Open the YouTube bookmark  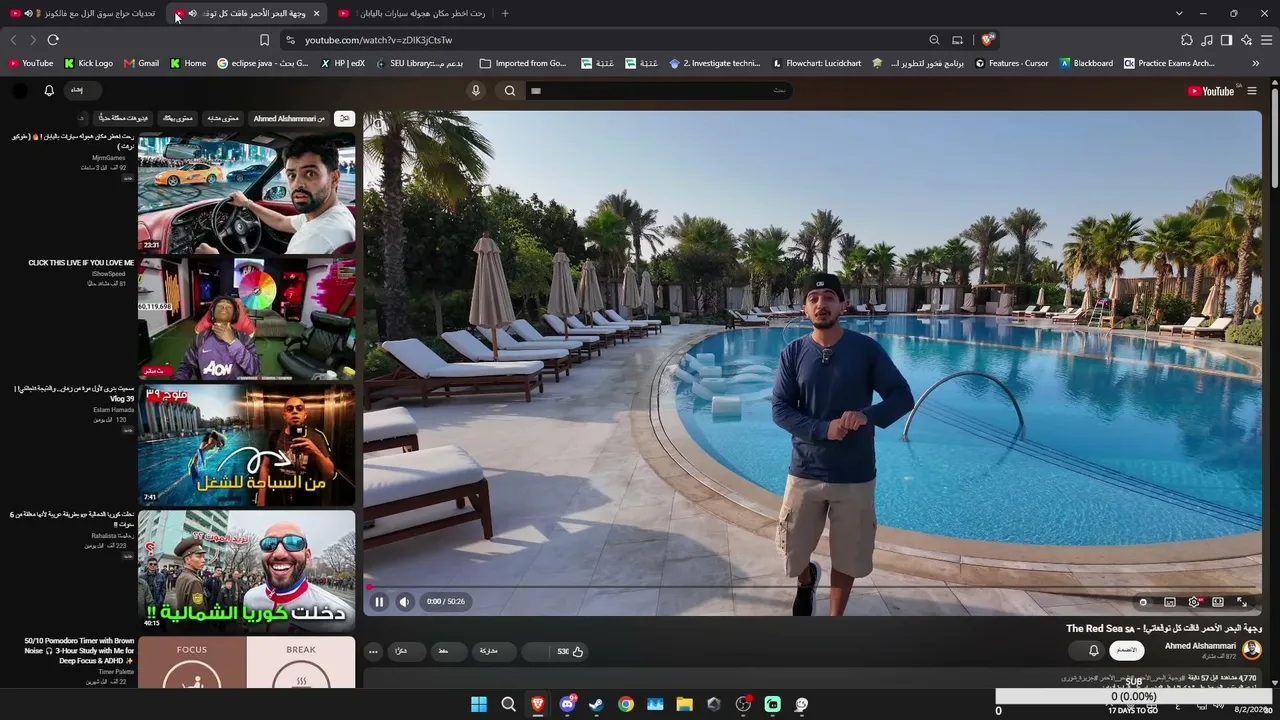click(x=30, y=63)
